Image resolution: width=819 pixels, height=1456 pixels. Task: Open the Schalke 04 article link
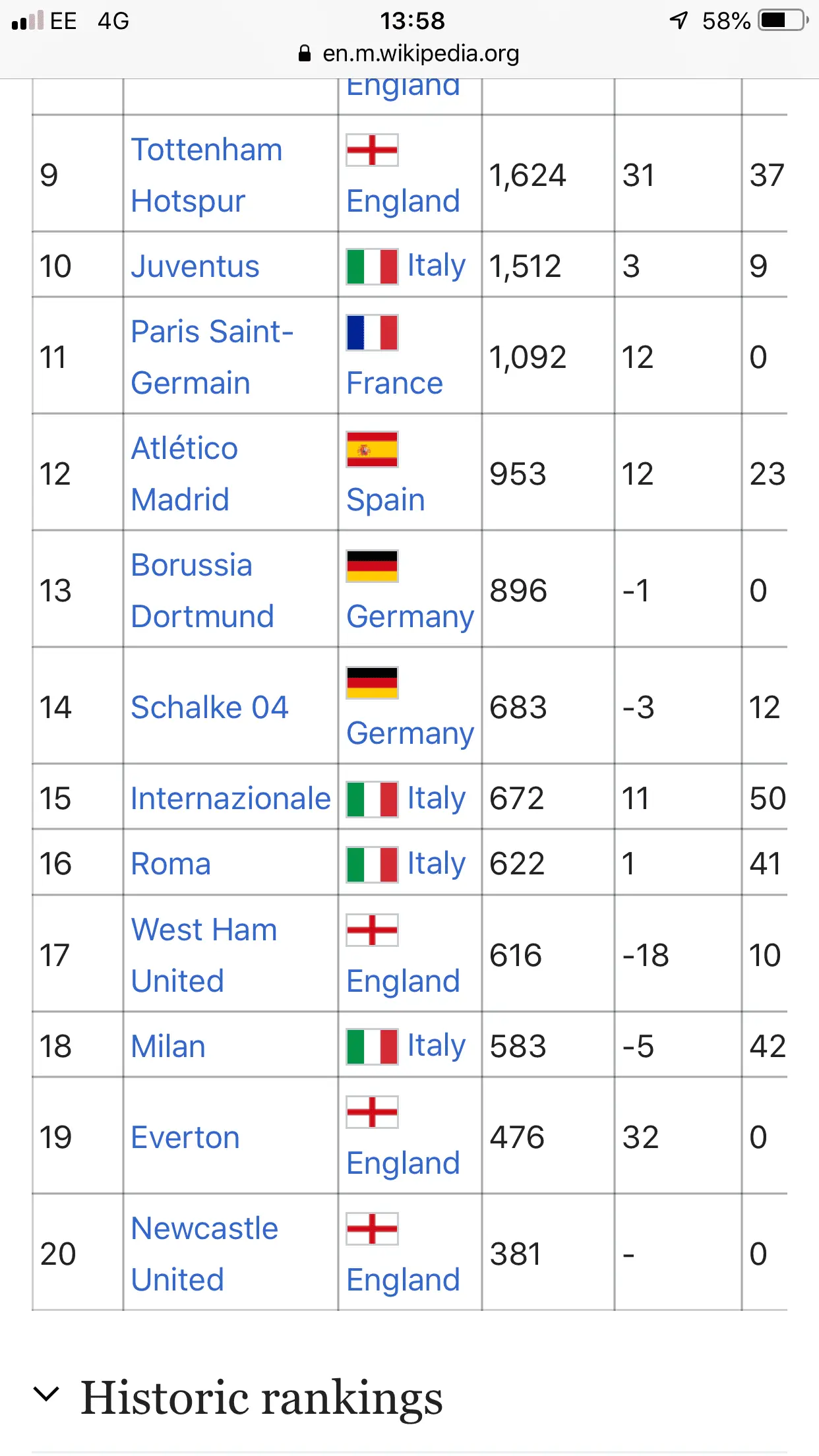point(210,708)
